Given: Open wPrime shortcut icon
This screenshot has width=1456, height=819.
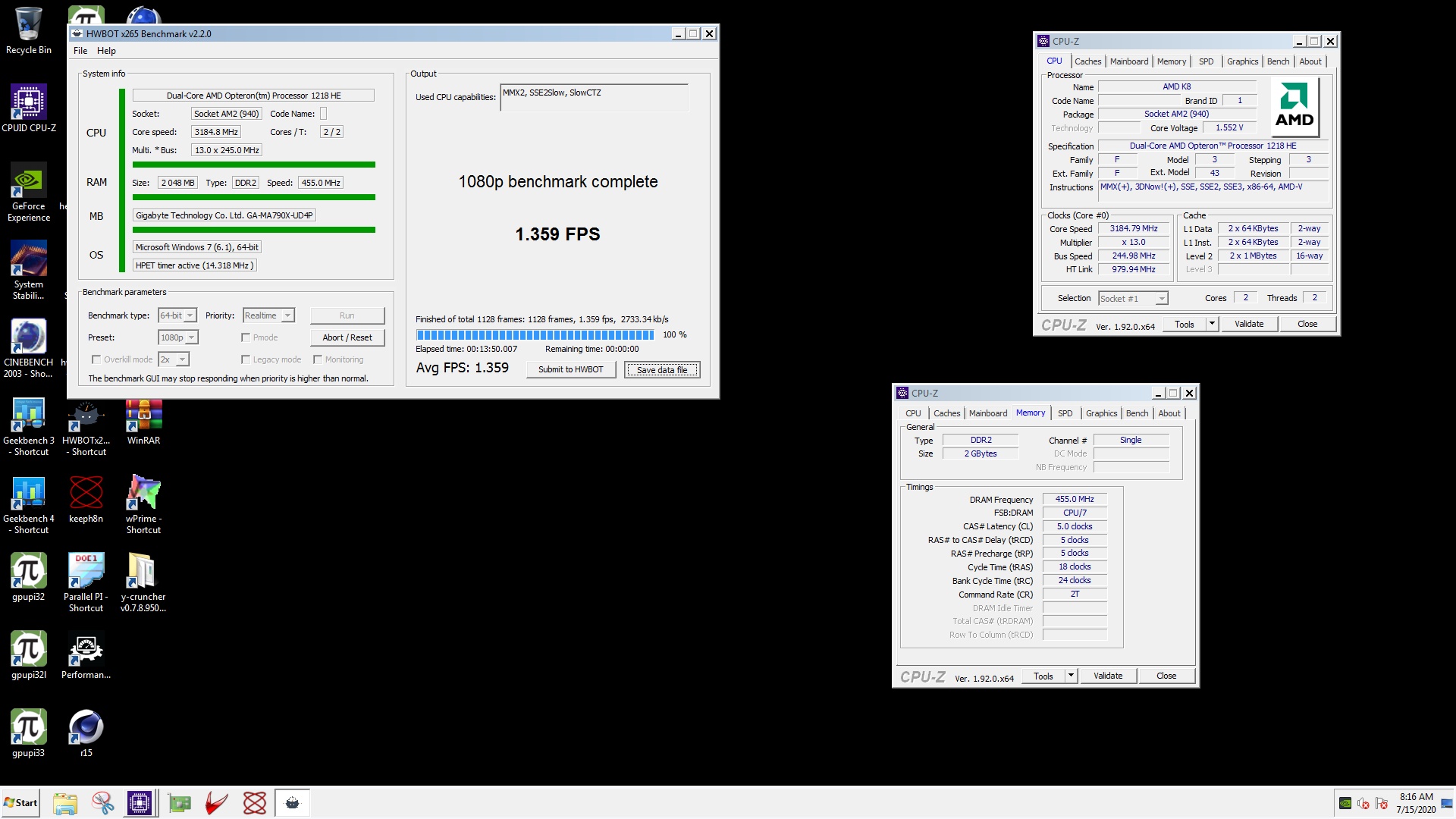Looking at the screenshot, I should [143, 504].
